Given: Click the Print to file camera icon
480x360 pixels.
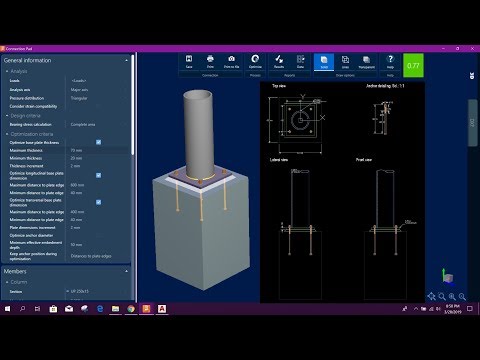Looking at the screenshot, I should click(x=231, y=61).
